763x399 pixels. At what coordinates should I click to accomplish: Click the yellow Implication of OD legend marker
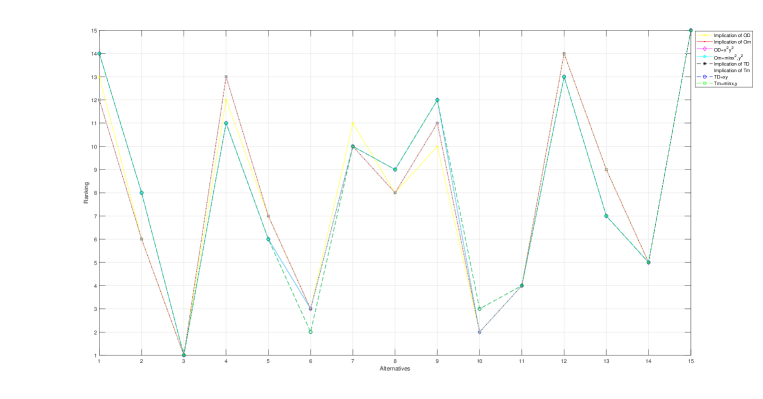pyautogui.click(x=704, y=36)
